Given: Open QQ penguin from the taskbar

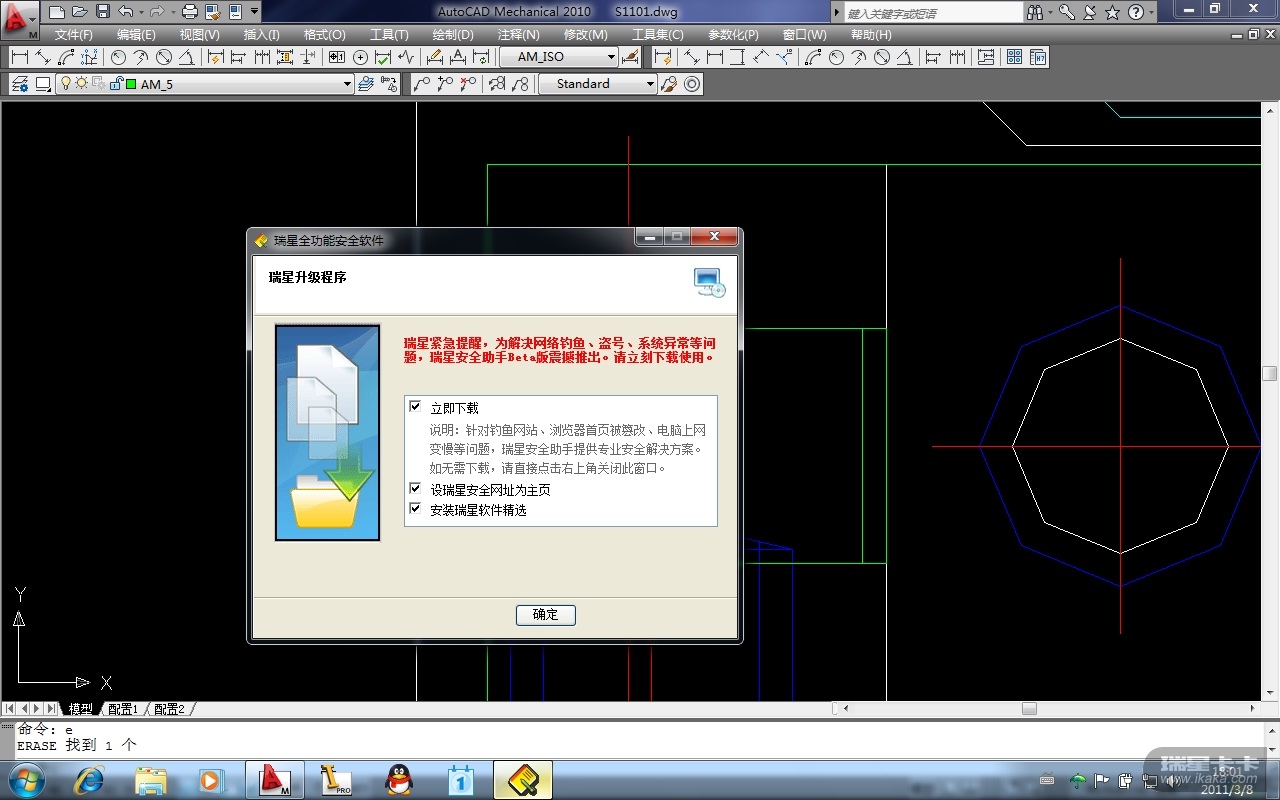Looking at the screenshot, I should (399, 780).
